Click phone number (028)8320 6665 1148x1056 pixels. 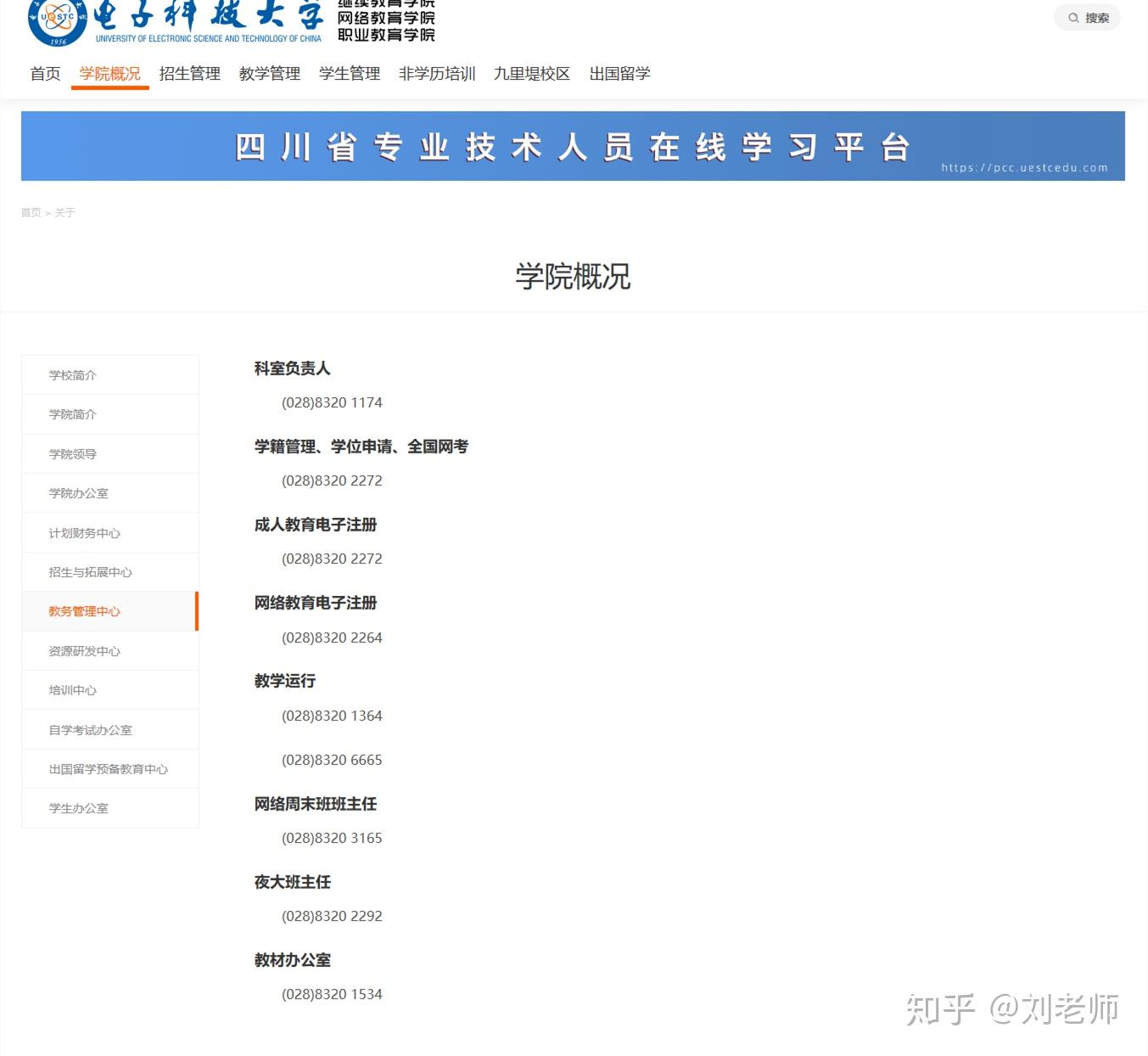tap(332, 760)
